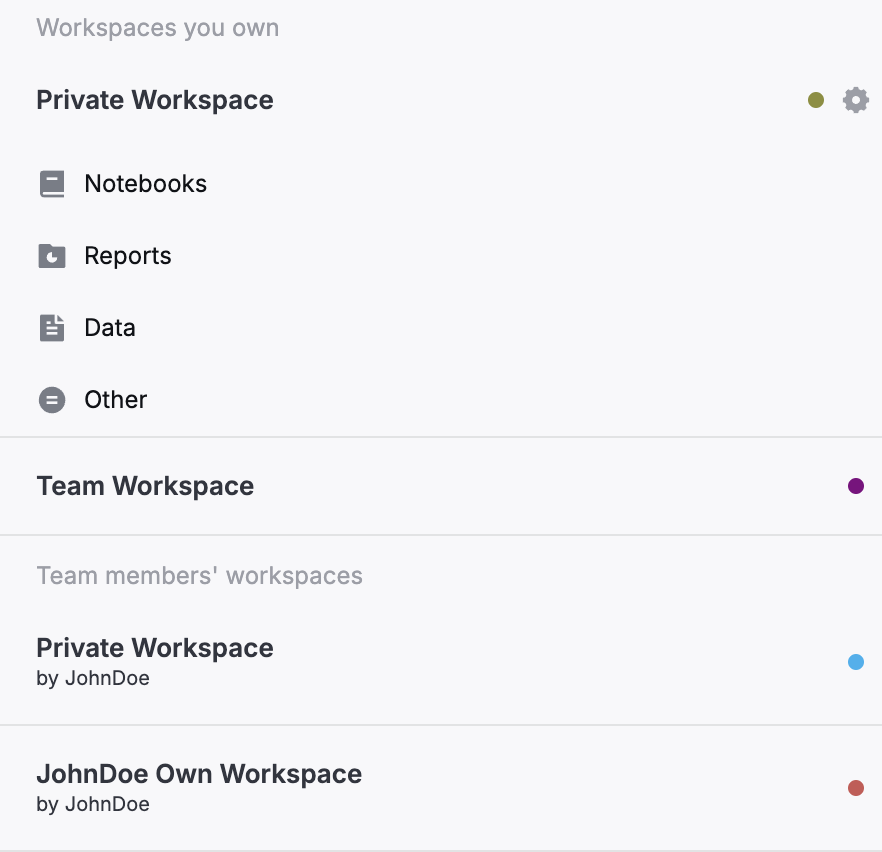Switch to the Reports section

click(128, 255)
